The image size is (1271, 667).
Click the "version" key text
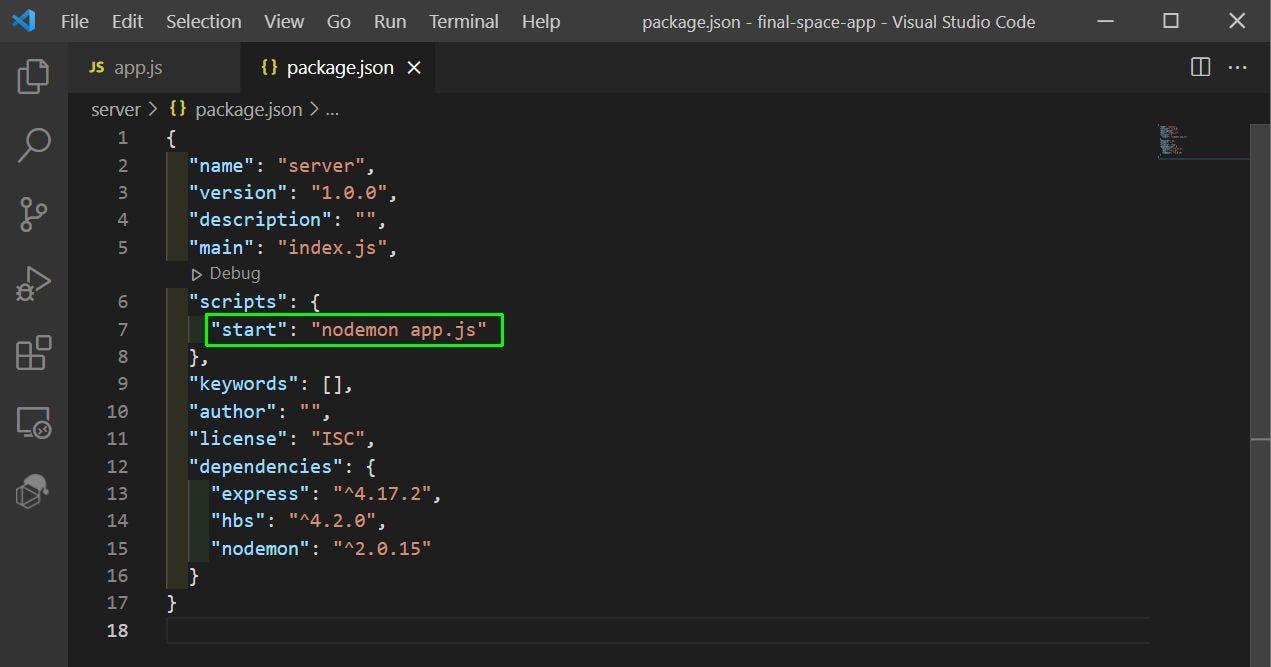click(239, 192)
